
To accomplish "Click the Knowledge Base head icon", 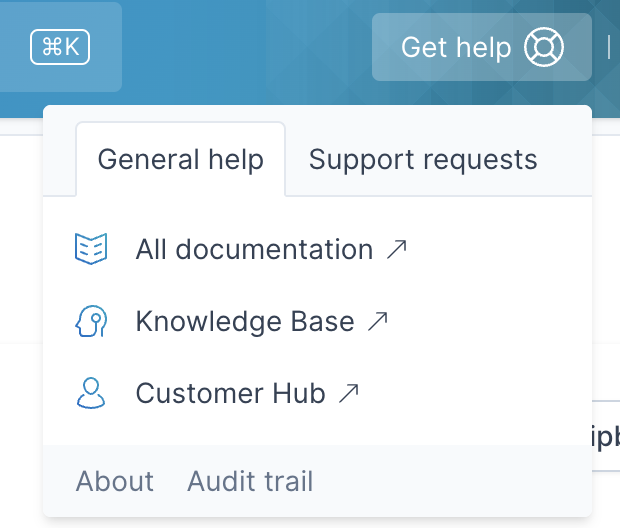I will 91,321.
